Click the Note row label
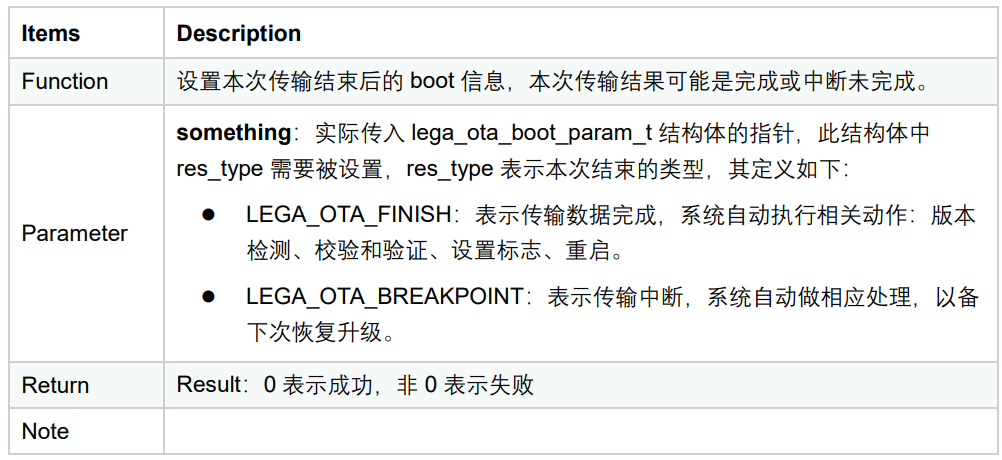This screenshot has height=460, width=1002. pos(45,431)
